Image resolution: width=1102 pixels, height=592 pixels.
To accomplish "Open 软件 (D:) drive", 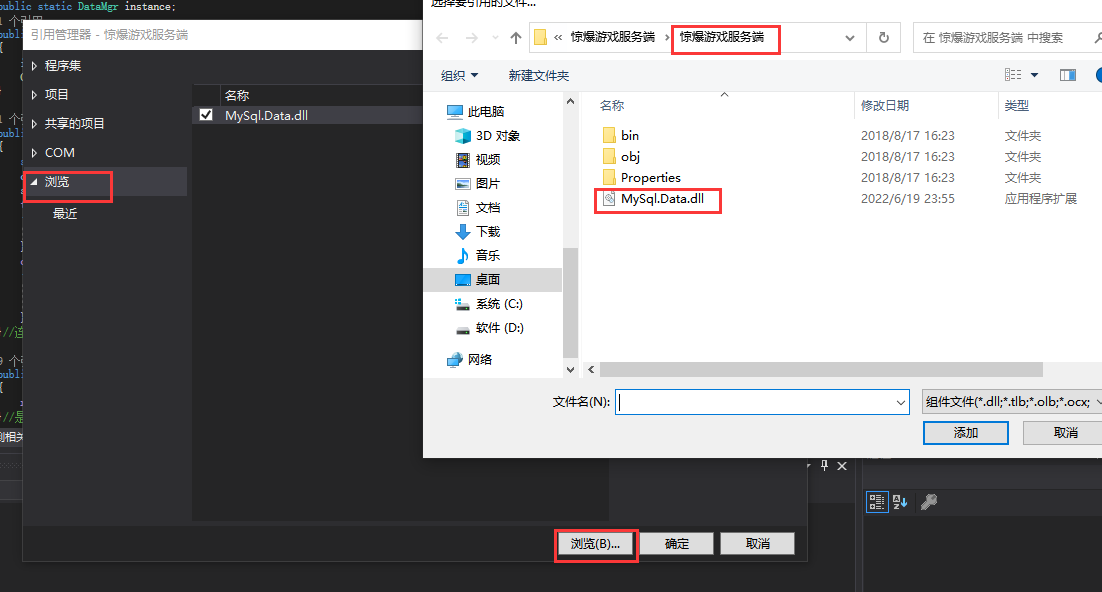I will click(489, 328).
